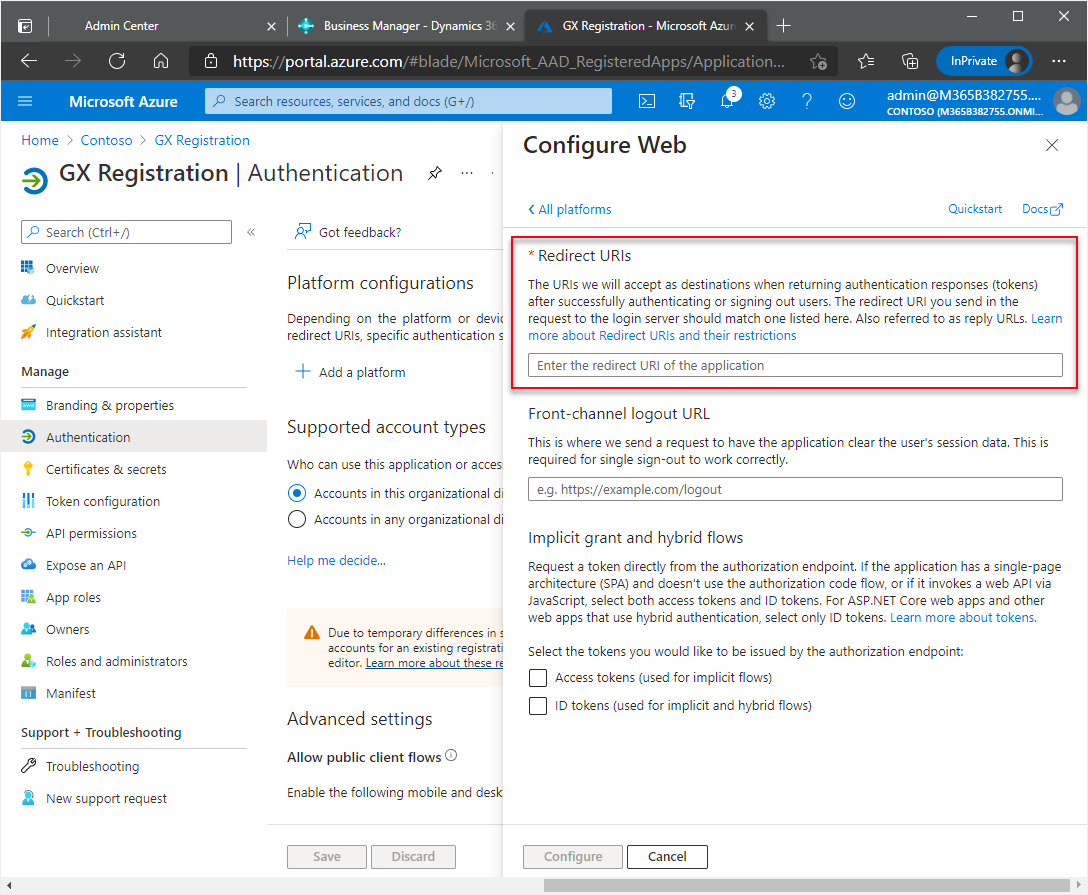Open the notifications bell icon
The image size is (1088, 895).
click(x=727, y=101)
